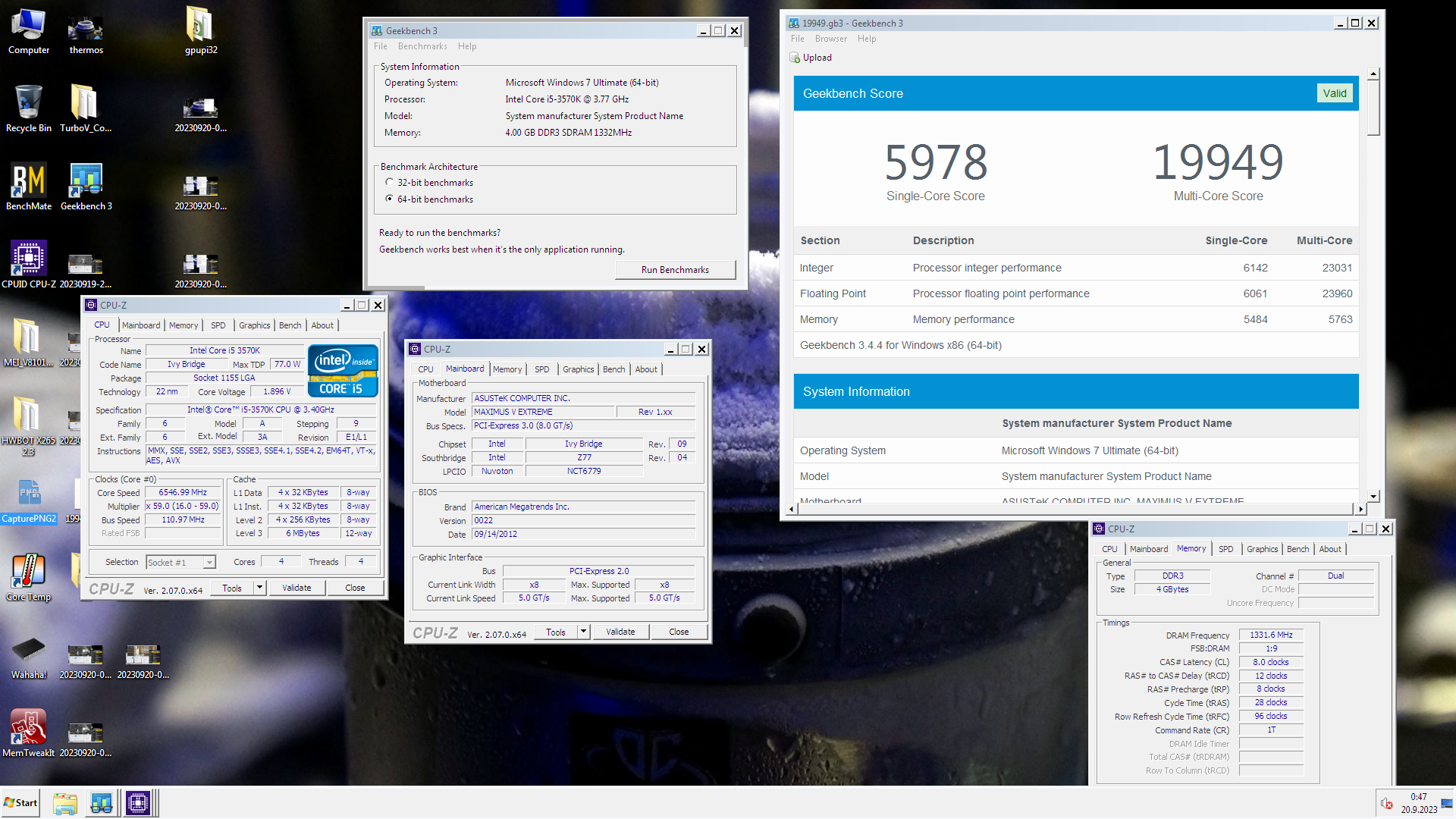Switch to Geekbench in the taskbar
Image resolution: width=1456 pixels, height=819 pixels.
click(x=101, y=803)
